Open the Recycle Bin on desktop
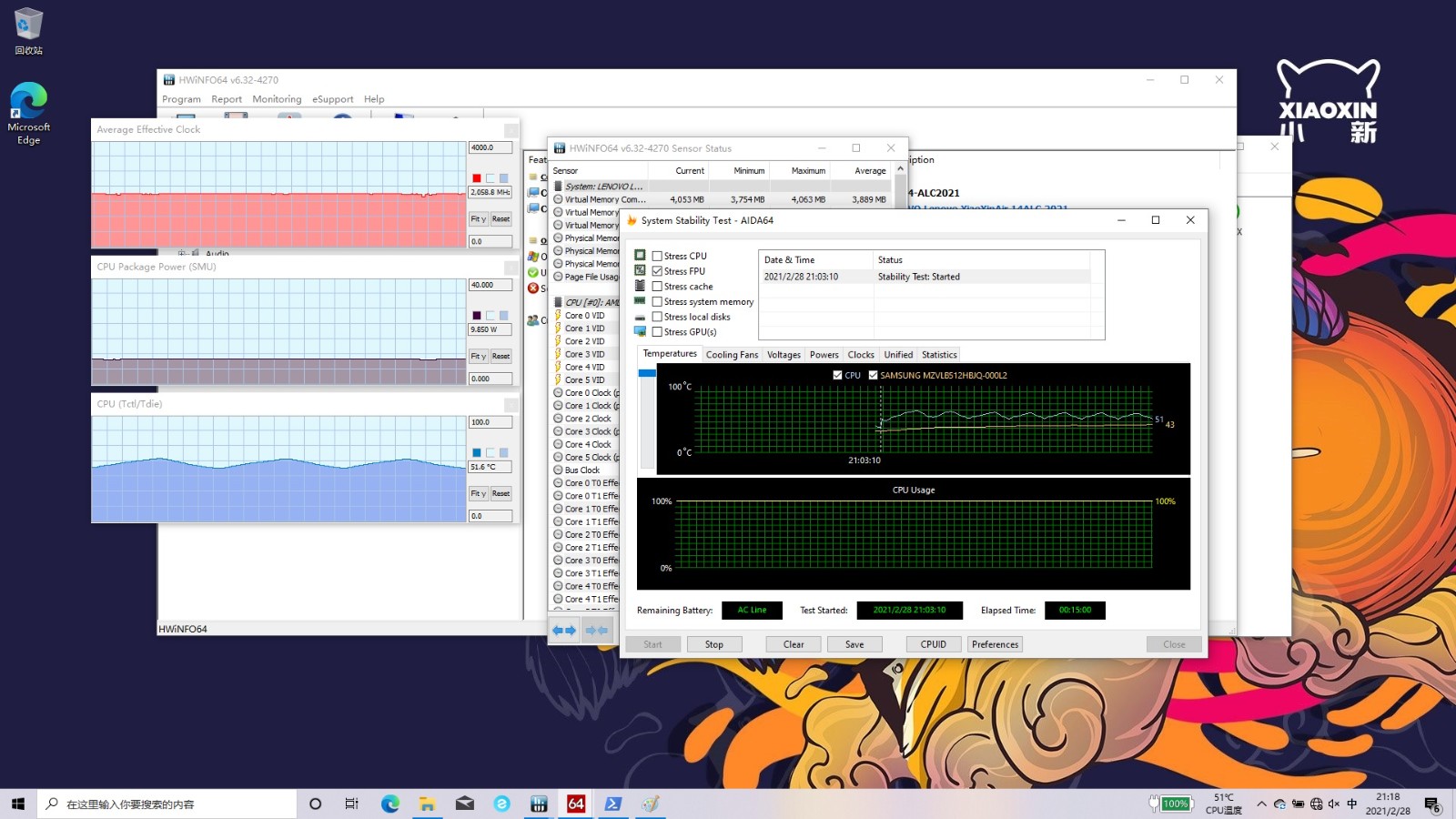Image resolution: width=1456 pixels, height=819 pixels. click(28, 31)
